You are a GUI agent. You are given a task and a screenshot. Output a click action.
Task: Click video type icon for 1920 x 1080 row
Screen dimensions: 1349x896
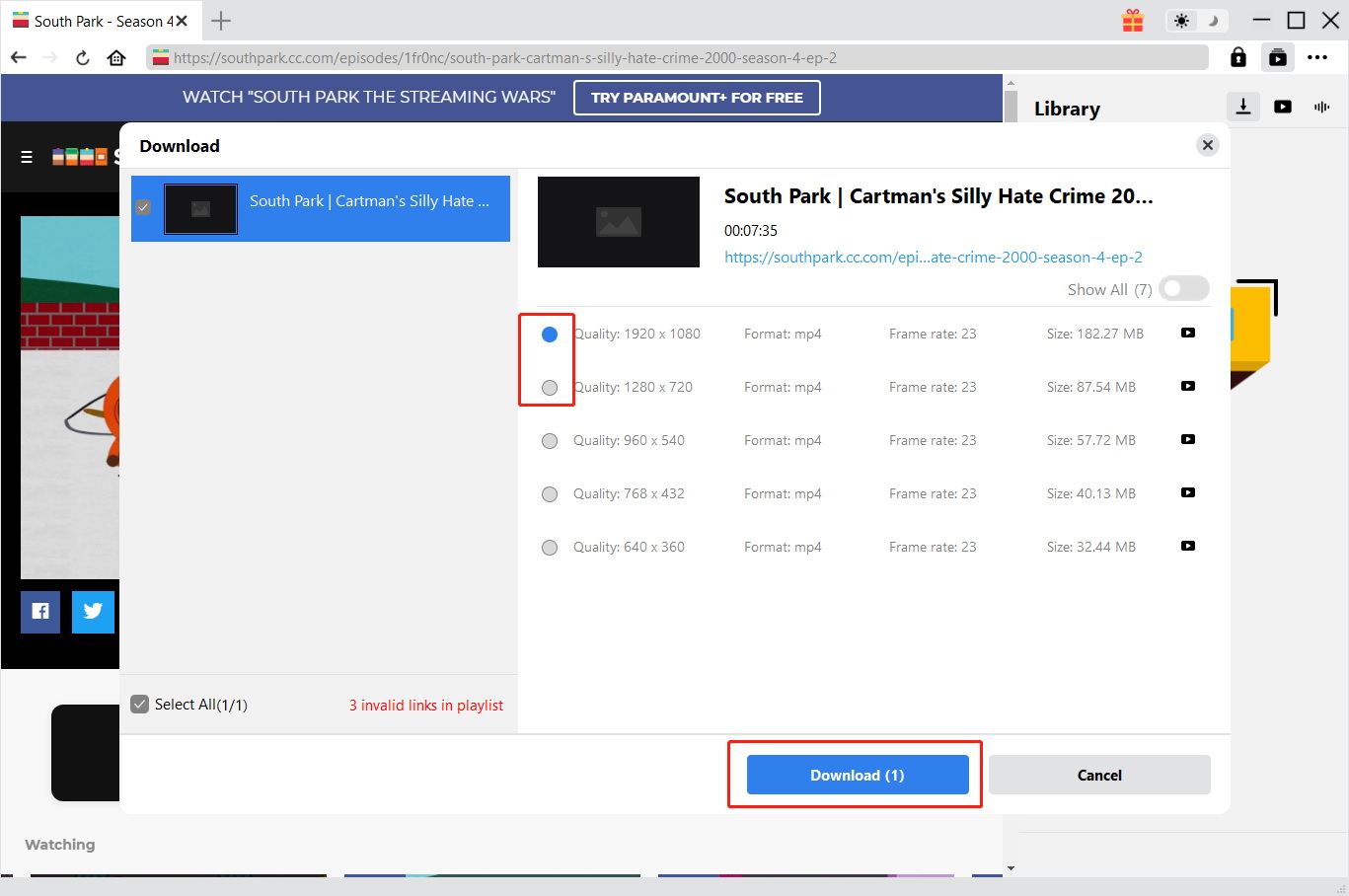click(1188, 333)
